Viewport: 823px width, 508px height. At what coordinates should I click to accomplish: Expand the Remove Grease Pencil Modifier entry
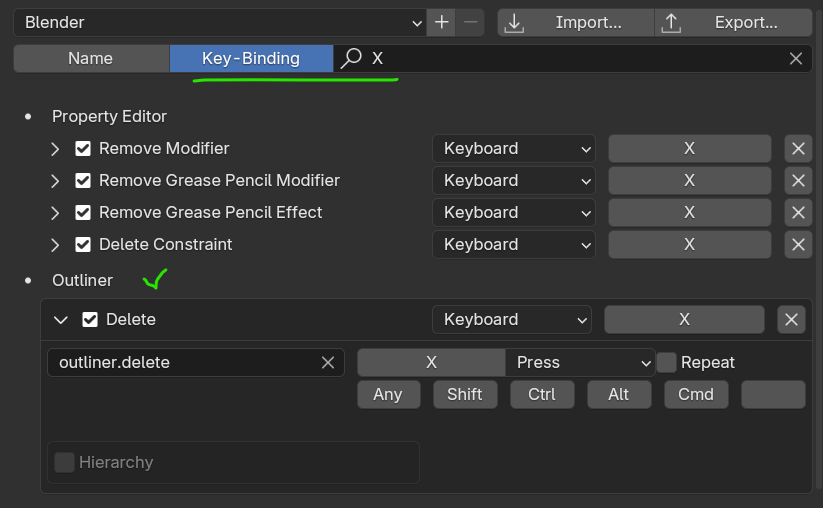click(56, 181)
